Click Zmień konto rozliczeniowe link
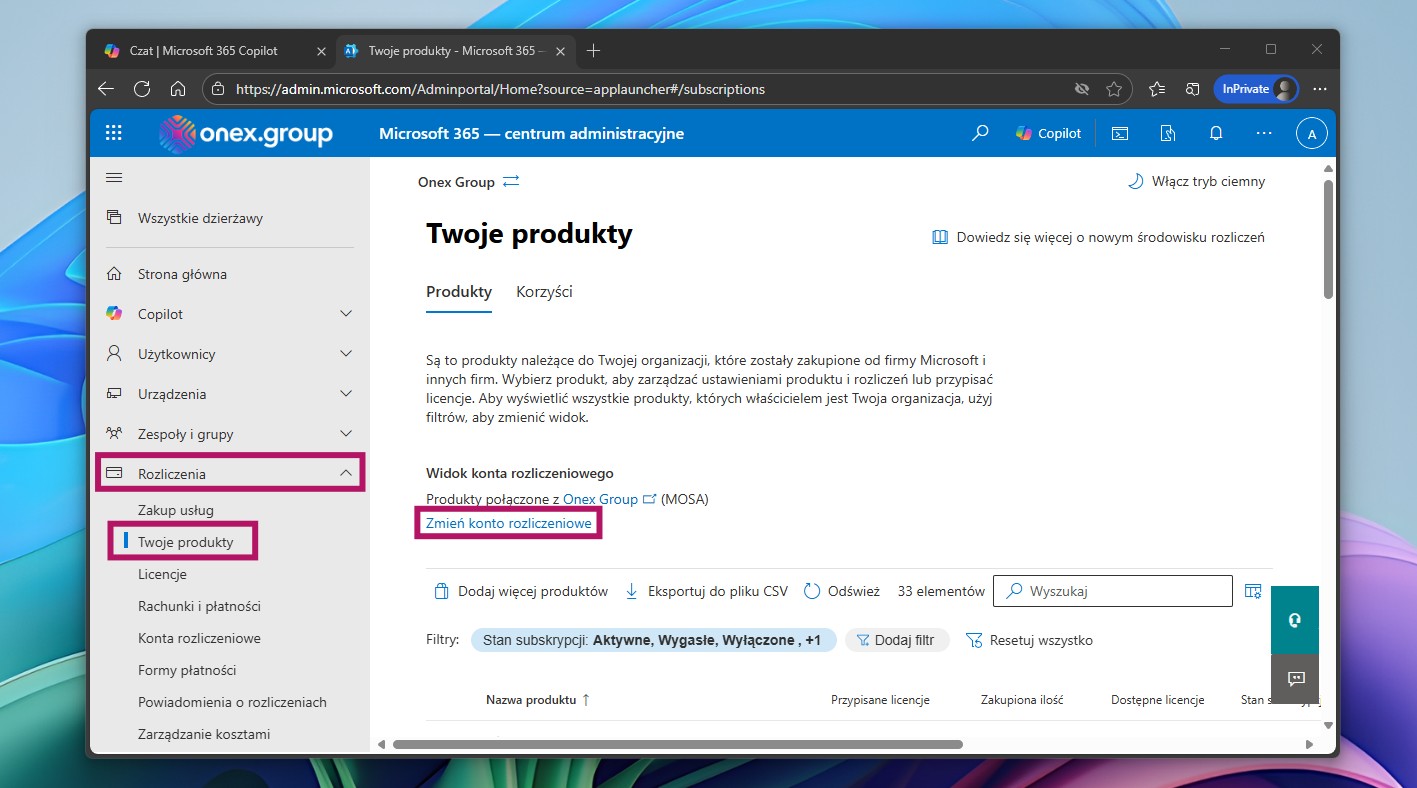 (x=509, y=523)
